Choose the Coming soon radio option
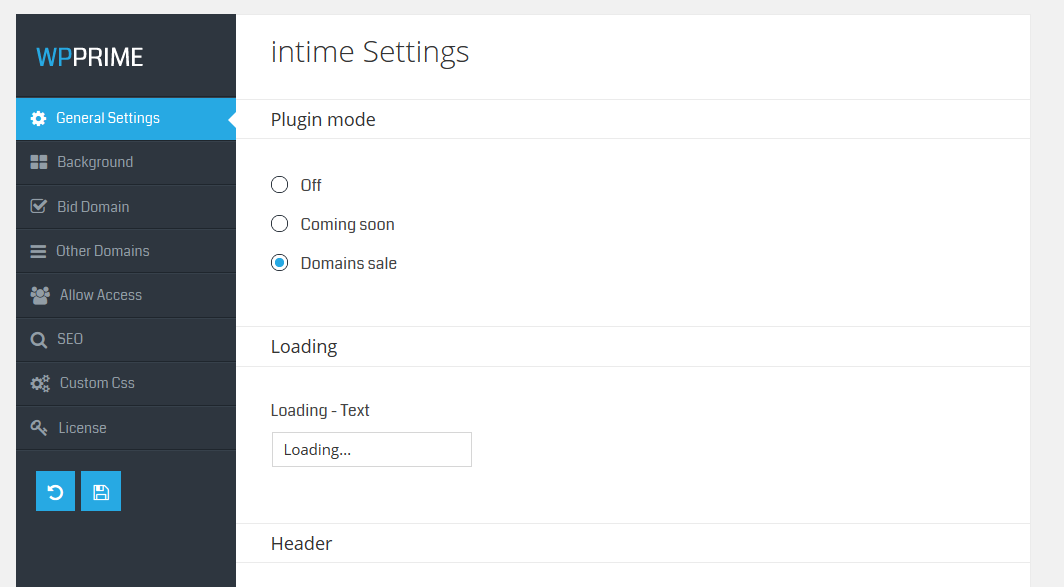This screenshot has height=587, width=1064. coord(280,224)
